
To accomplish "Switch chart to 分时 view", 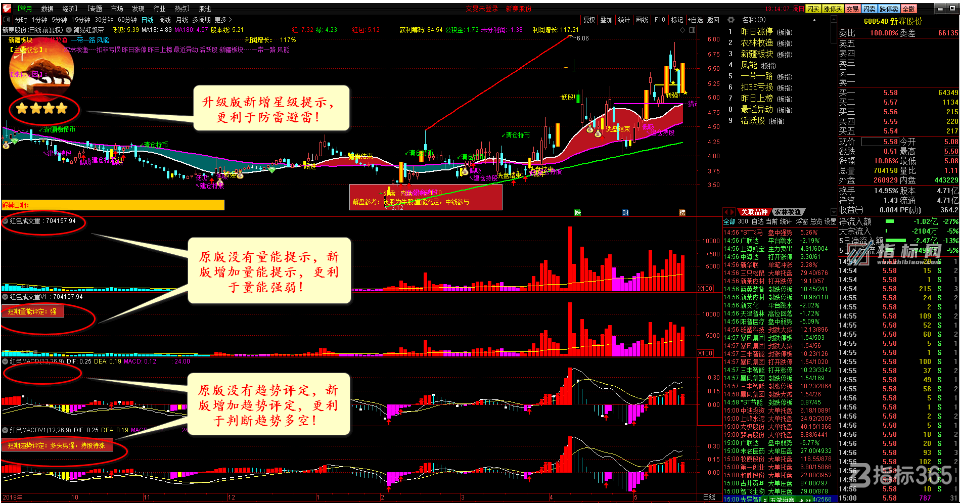I will pyautogui.click(x=21, y=20).
